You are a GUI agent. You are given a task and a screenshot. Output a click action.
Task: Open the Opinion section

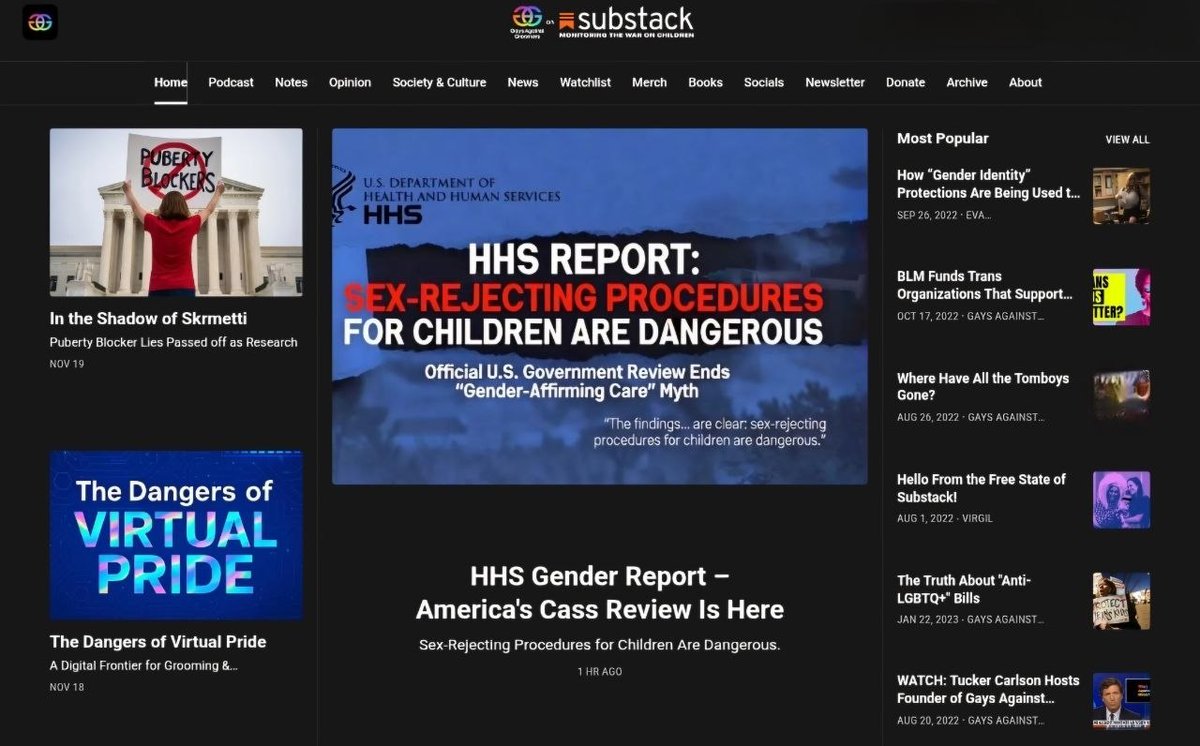pyautogui.click(x=350, y=82)
